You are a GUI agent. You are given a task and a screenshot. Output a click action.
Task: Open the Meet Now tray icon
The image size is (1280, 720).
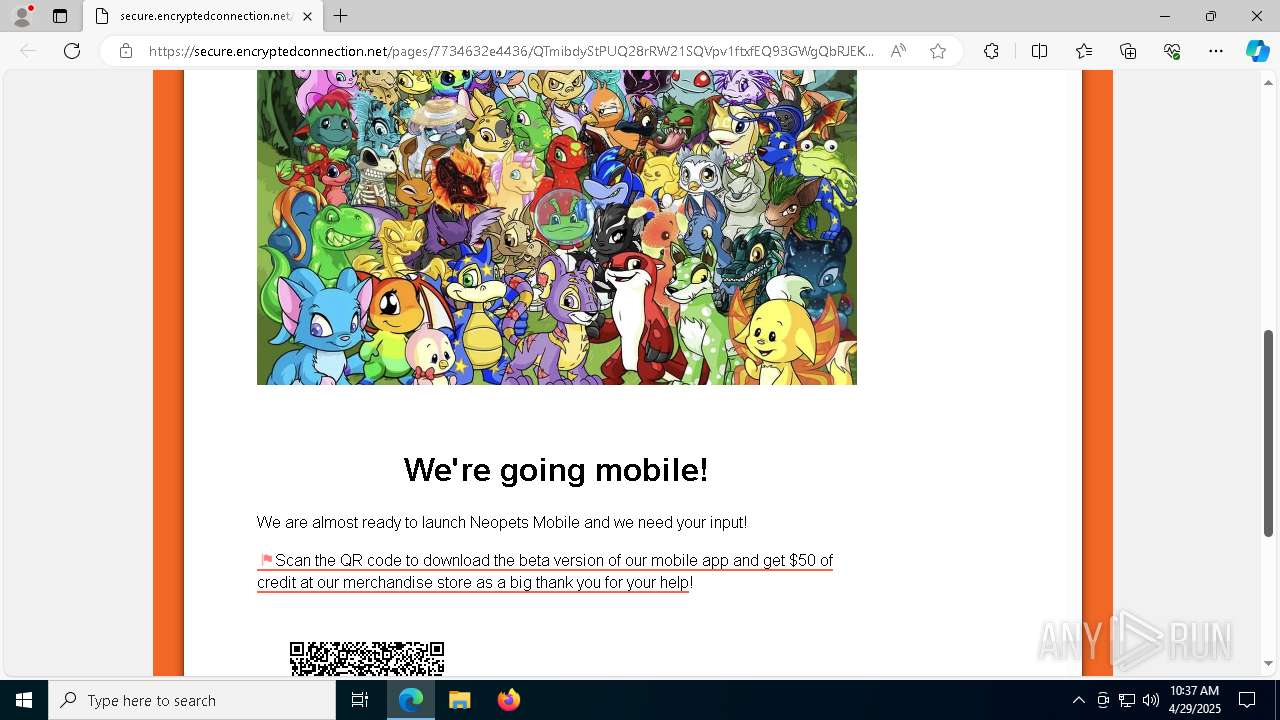pyautogui.click(x=1103, y=700)
